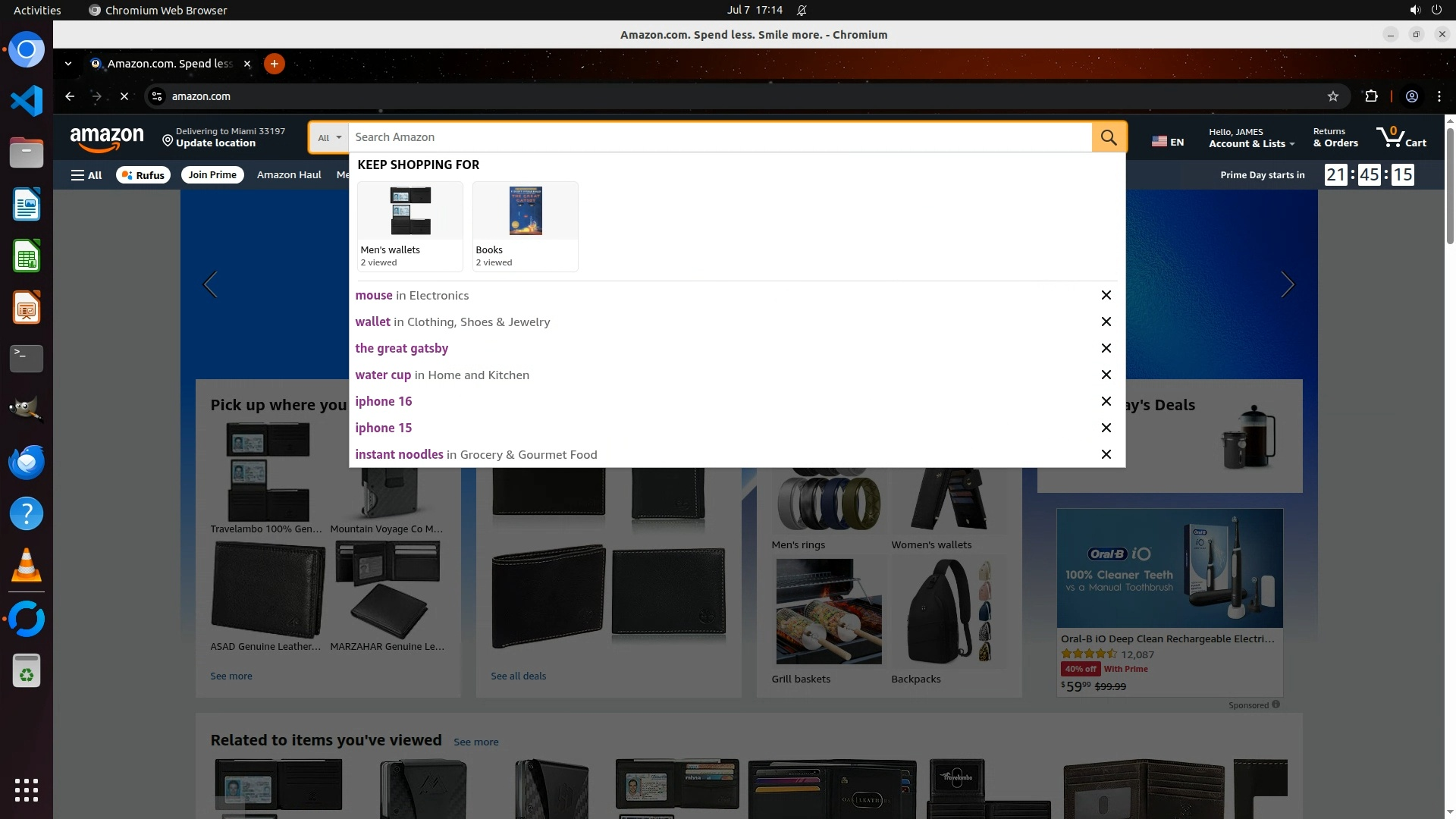Click the orange search magnifier button
1456x819 pixels.
point(1109,137)
